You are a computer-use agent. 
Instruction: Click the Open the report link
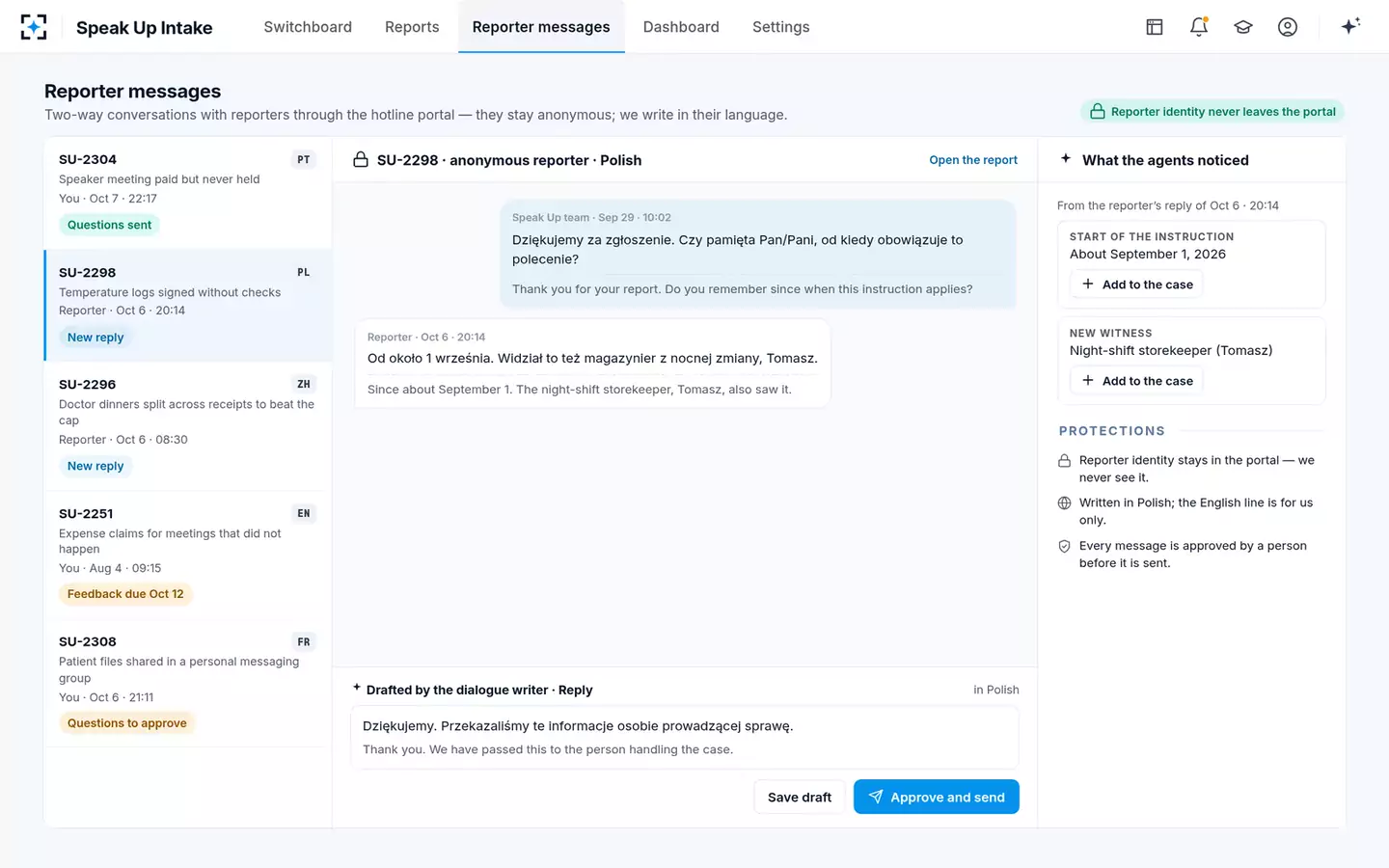(x=973, y=160)
